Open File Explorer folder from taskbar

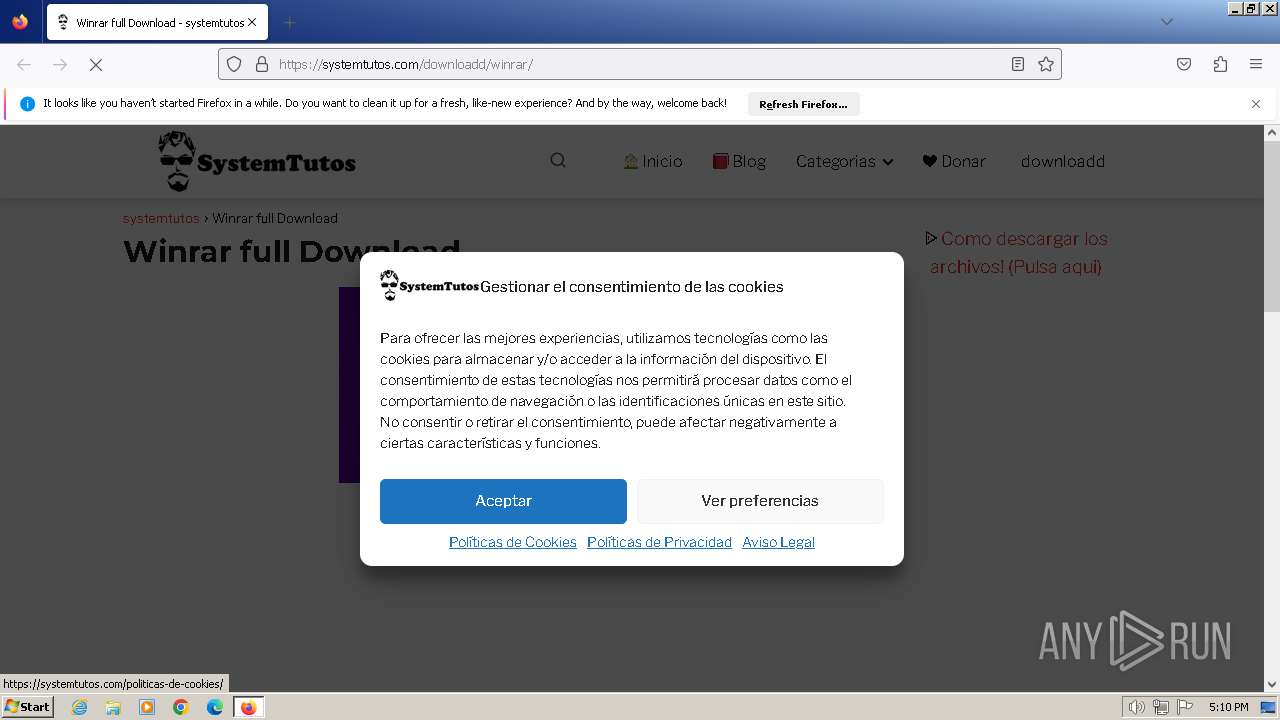(113, 707)
